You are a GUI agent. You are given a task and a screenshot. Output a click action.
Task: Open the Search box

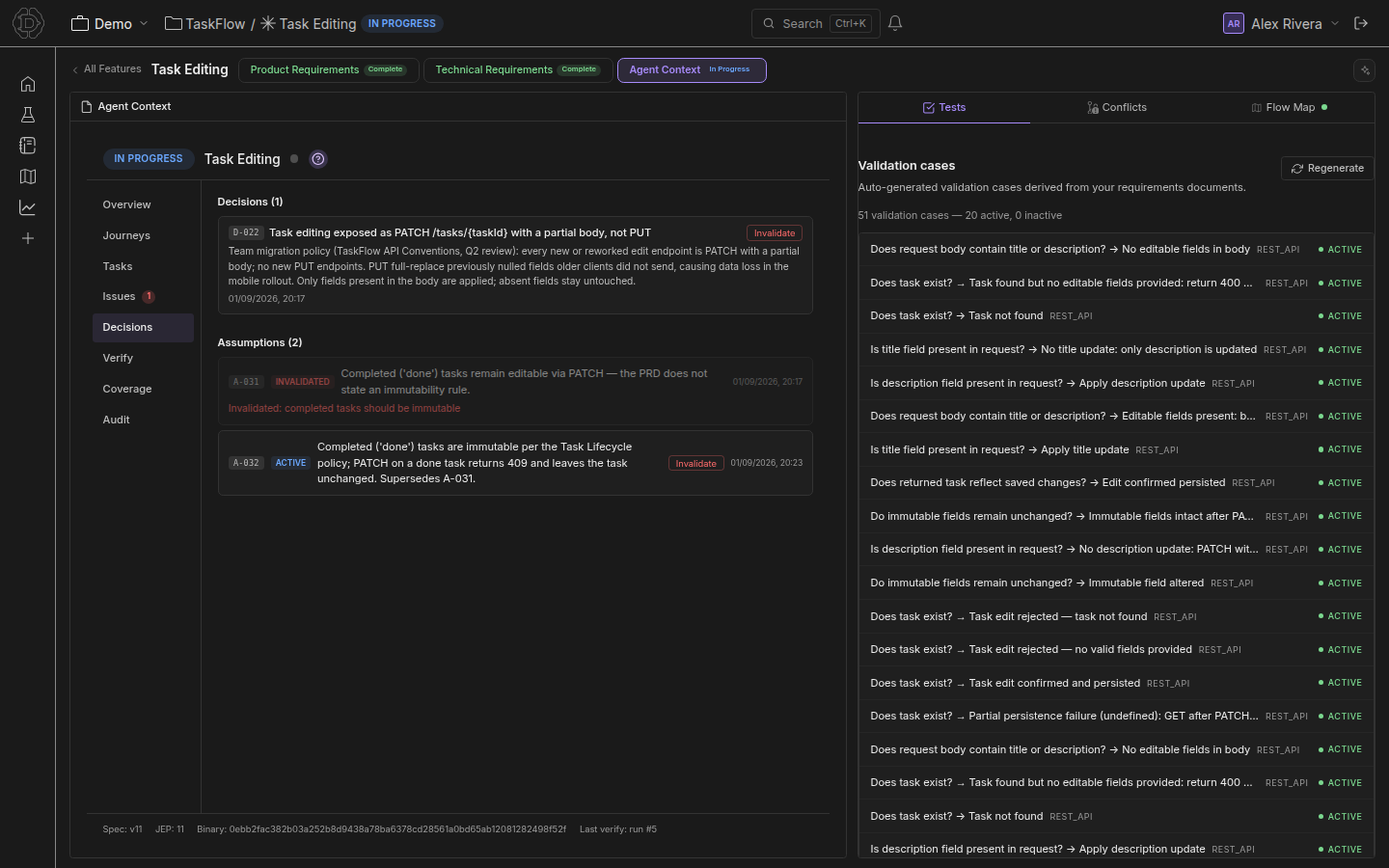[815, 23]
